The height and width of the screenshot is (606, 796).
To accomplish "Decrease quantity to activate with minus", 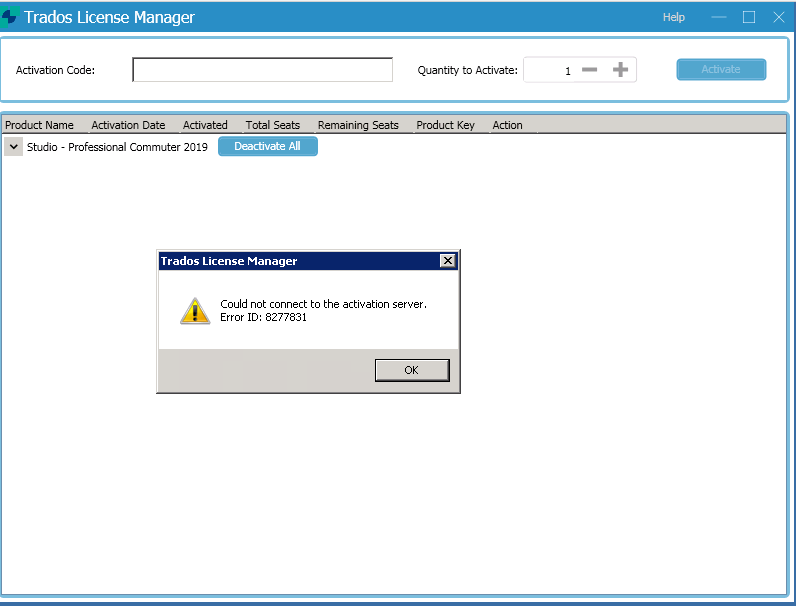I will [589, 70].
